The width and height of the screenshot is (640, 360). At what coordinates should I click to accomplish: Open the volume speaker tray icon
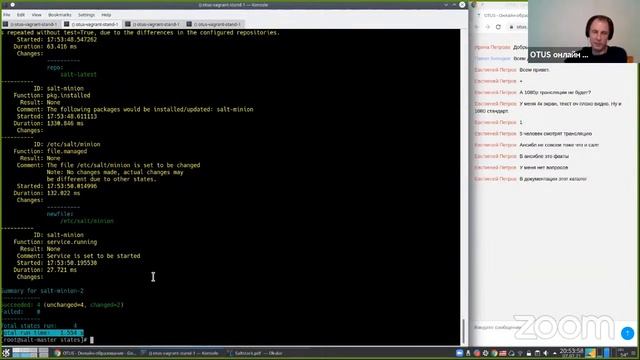tap(546, 353)
